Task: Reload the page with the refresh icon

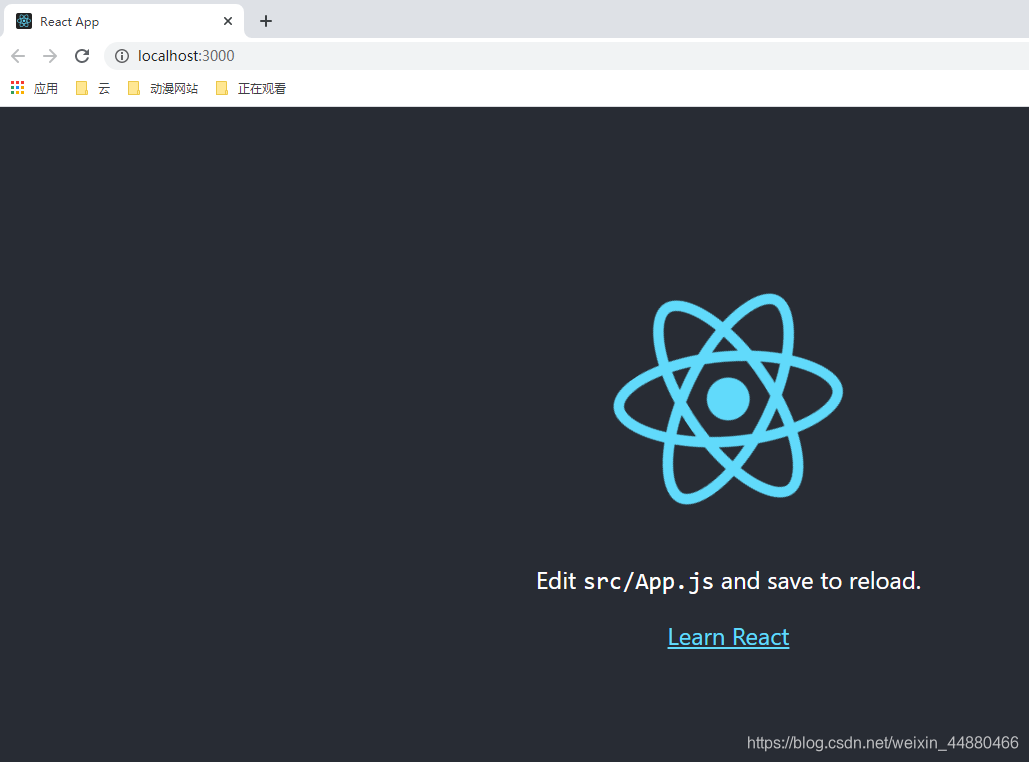Action: coord(82,56)
